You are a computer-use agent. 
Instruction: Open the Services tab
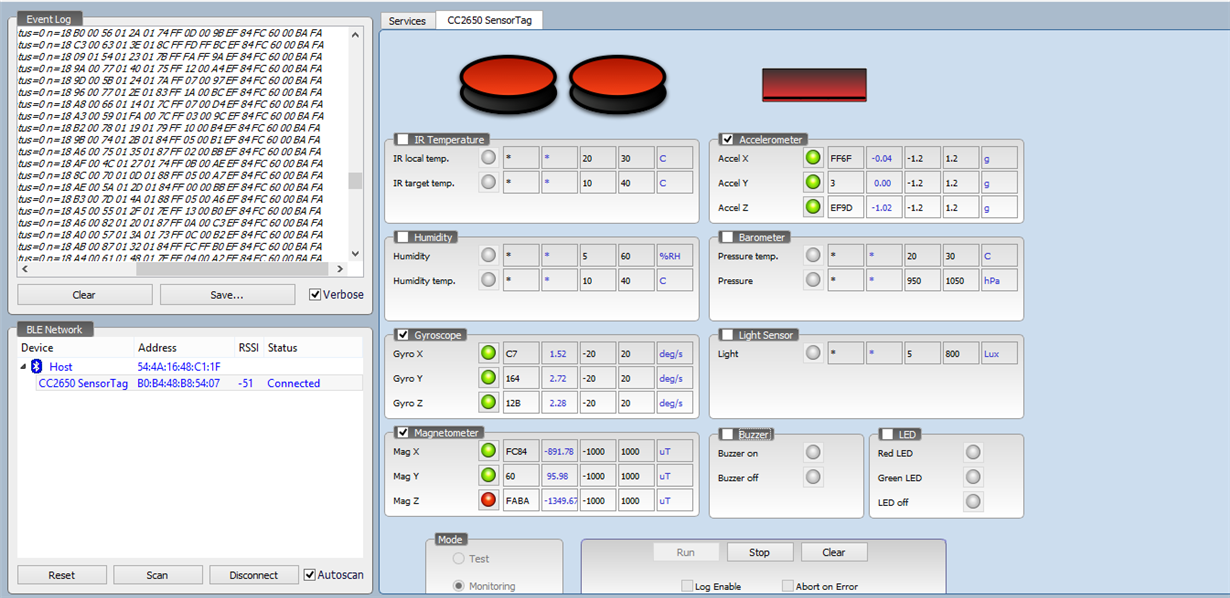[407, 21]
